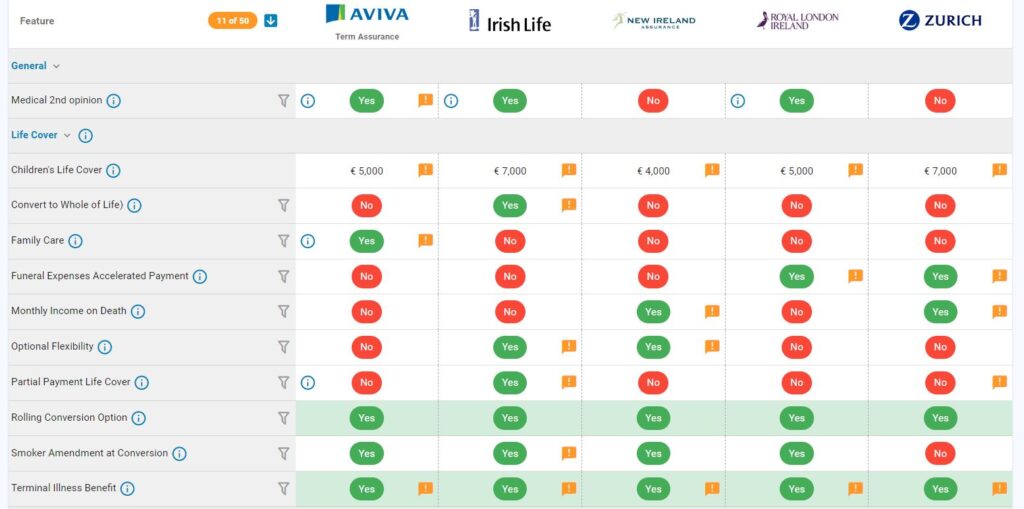The height and width of the screenshot is (509, 1024).
Task: Click the info icon beside Medical 2nd opinion
Action: click(114, 101)
